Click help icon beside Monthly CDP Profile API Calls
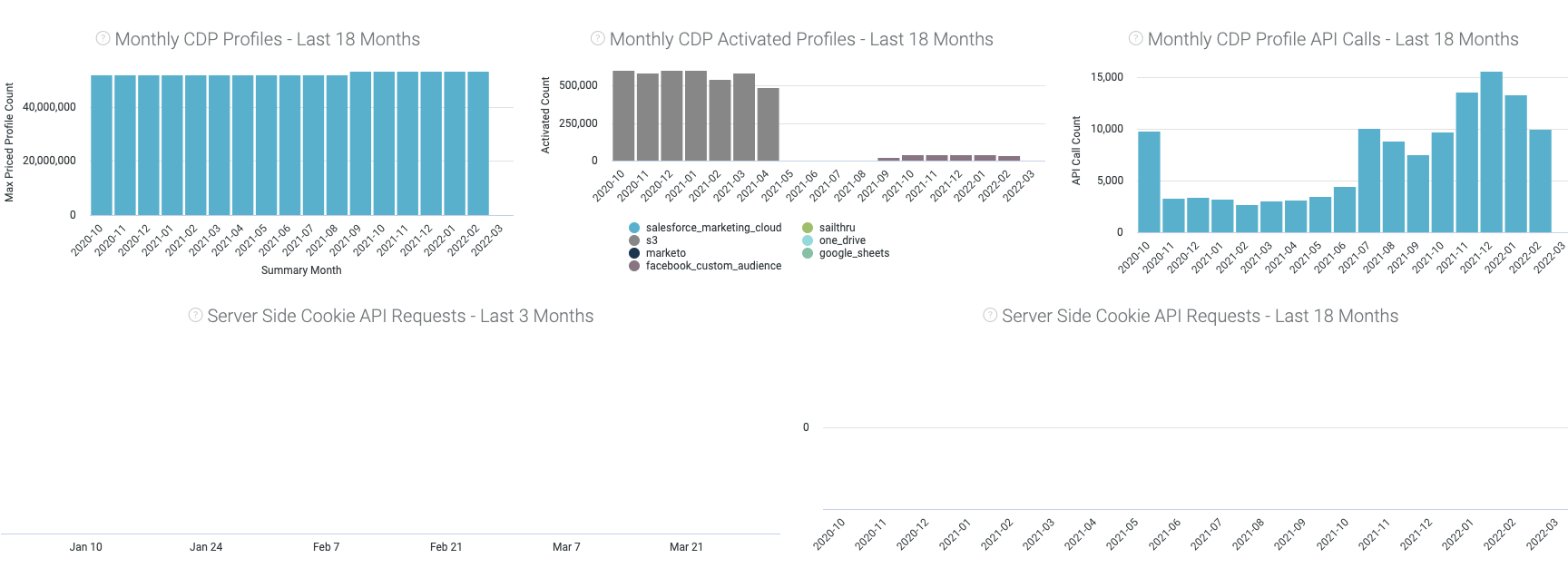The image size is (1568, 568). (1135, 38)
